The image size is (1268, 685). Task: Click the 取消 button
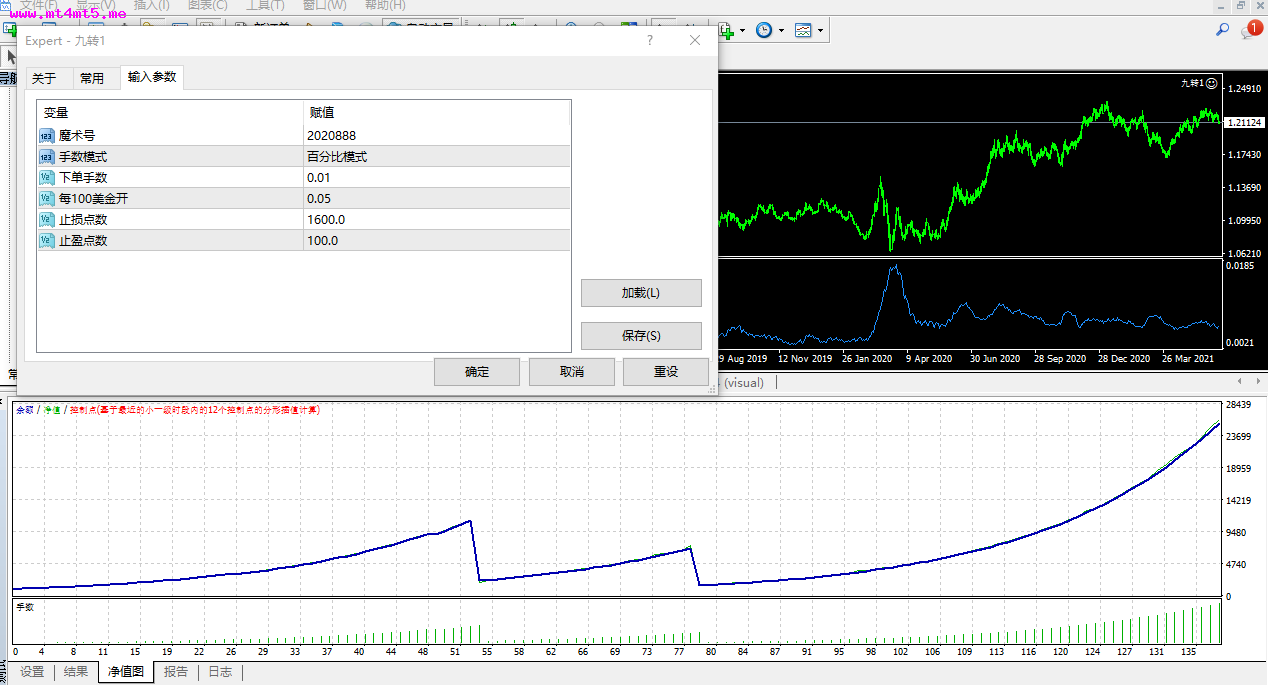(x=572, y=372)
